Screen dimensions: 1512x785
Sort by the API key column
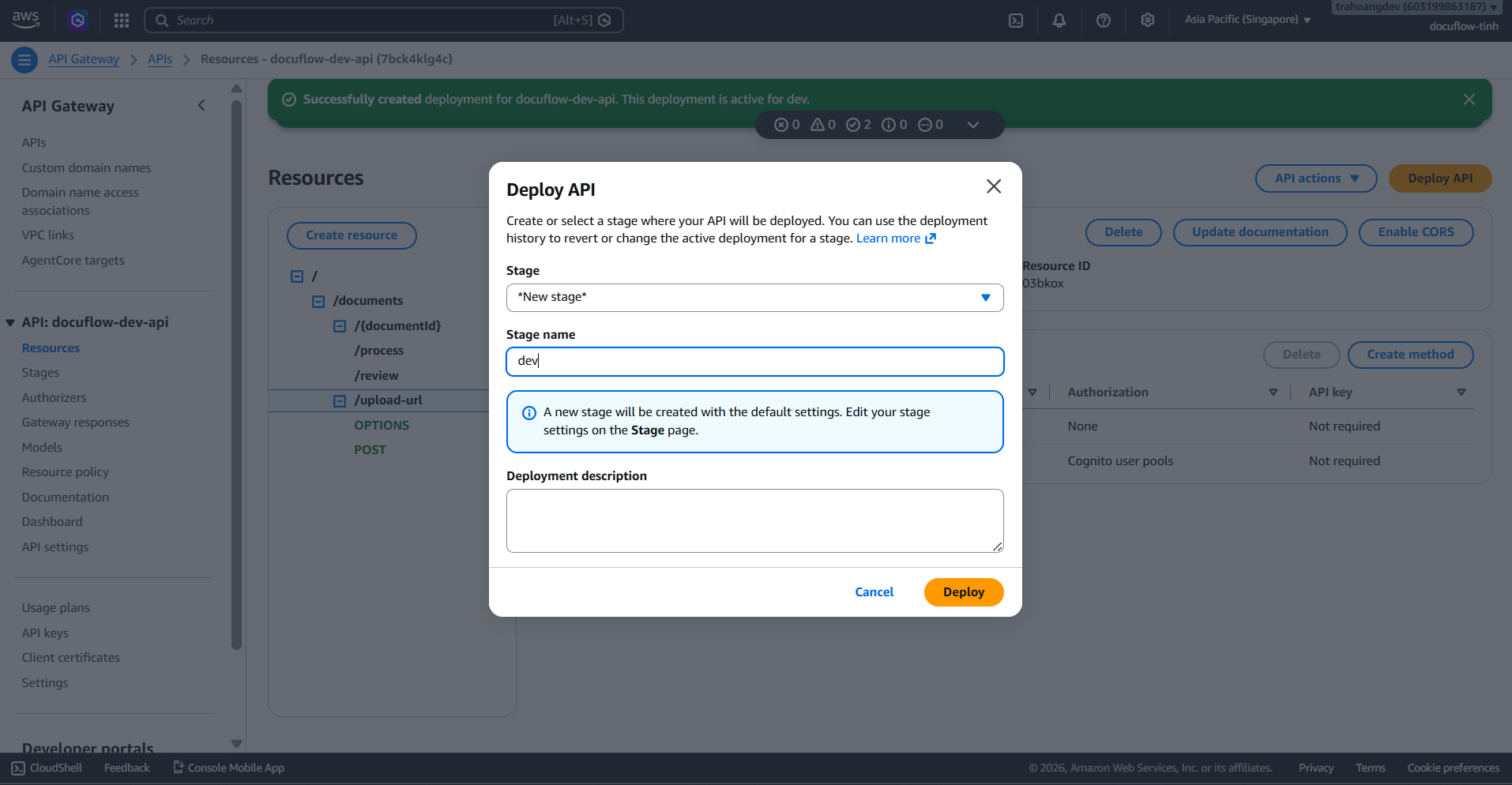(x=1461, y=392)
